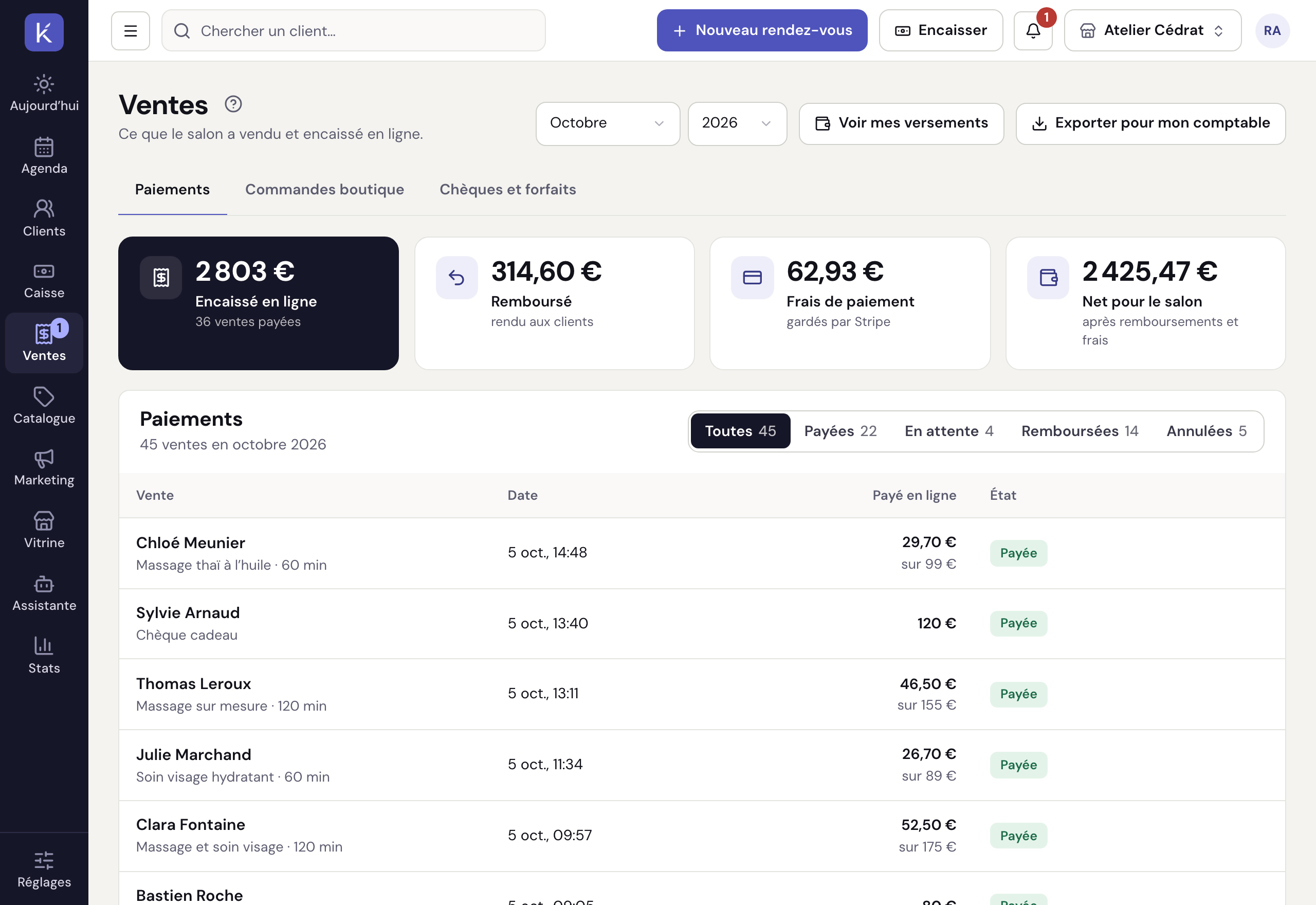Open the 2026 year dropdown
1316x905 pixels.
pos(737,123)
